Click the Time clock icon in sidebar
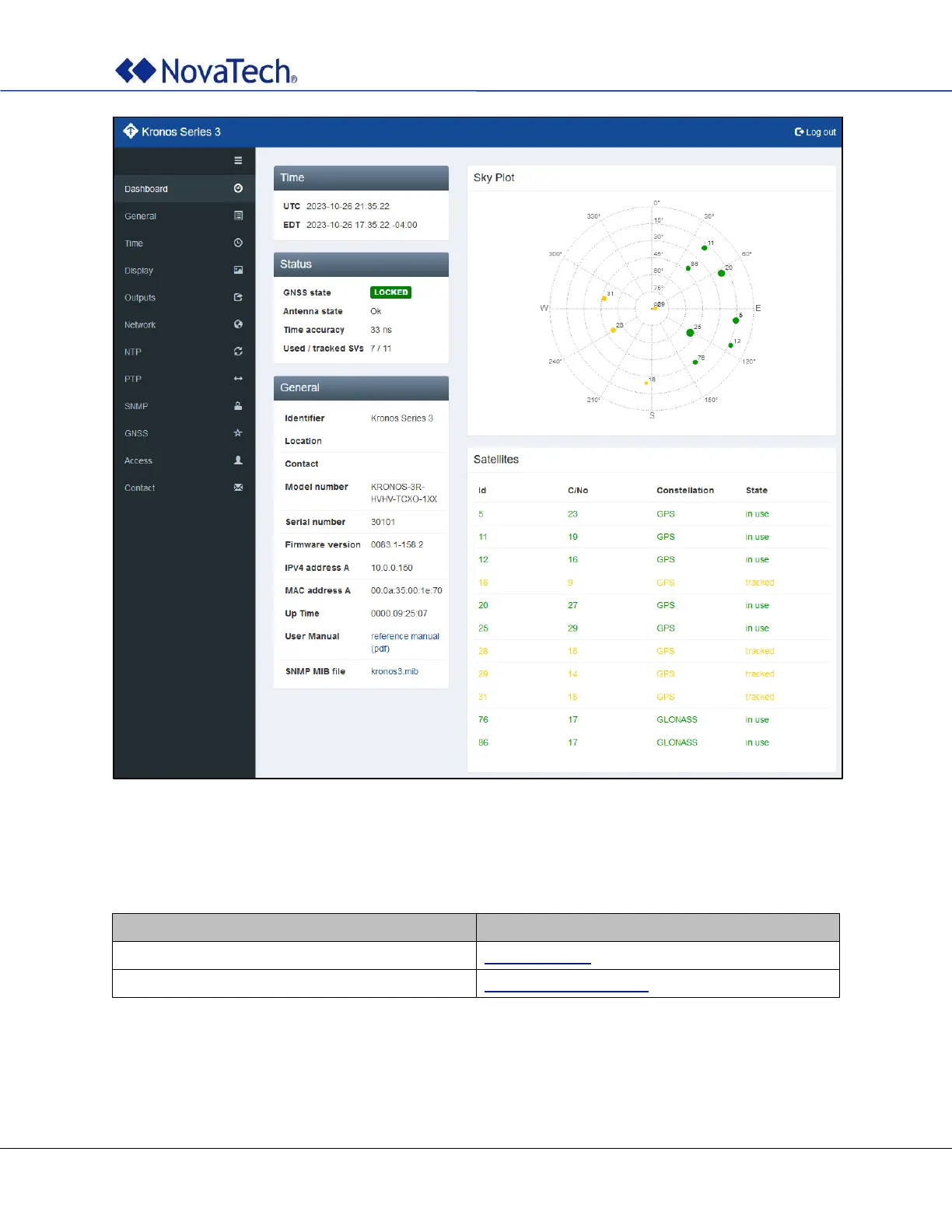Image resolution: width=952 pixels, height=1232 pixels. pyautogui.click(x=238, y=243)
